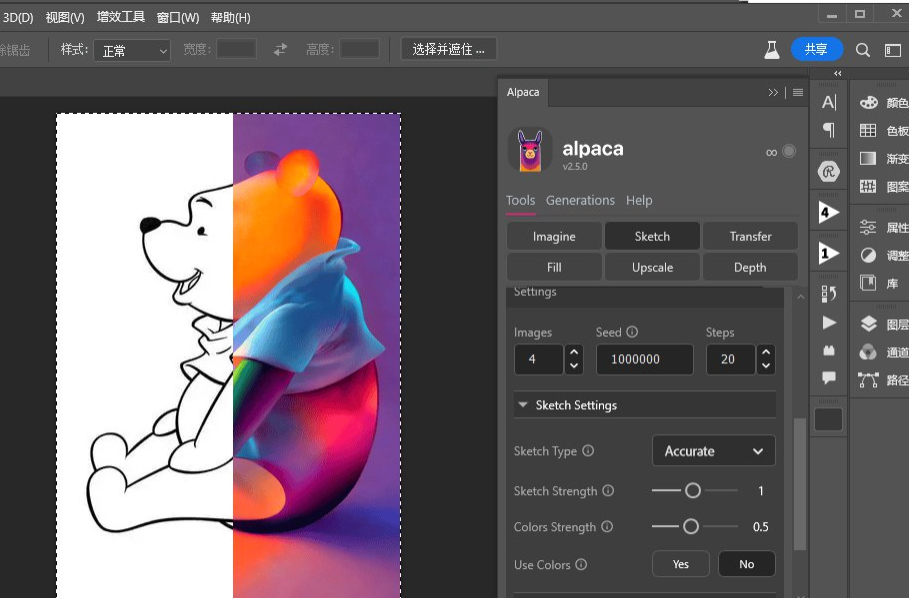
Task: Switch to the Generations tab
Action: coord(580,200)
